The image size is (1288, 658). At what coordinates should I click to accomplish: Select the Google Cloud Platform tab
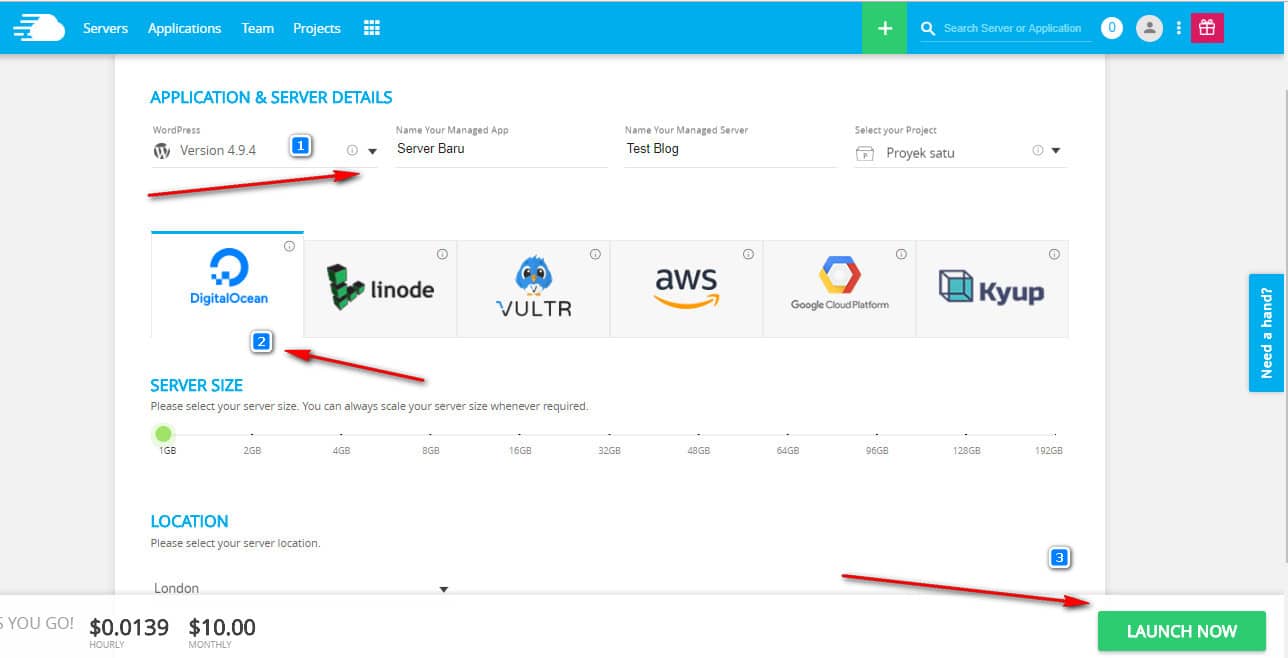coord(840,289)
